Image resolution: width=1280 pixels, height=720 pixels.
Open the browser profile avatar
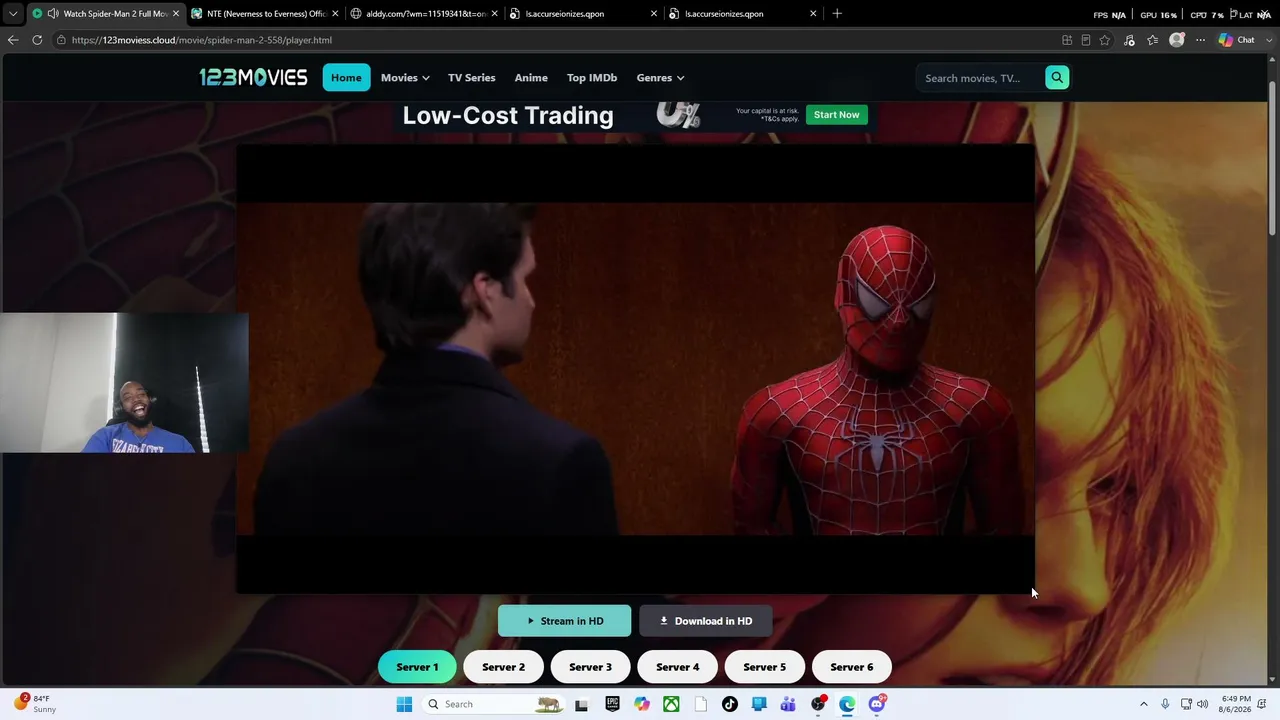1177,40
